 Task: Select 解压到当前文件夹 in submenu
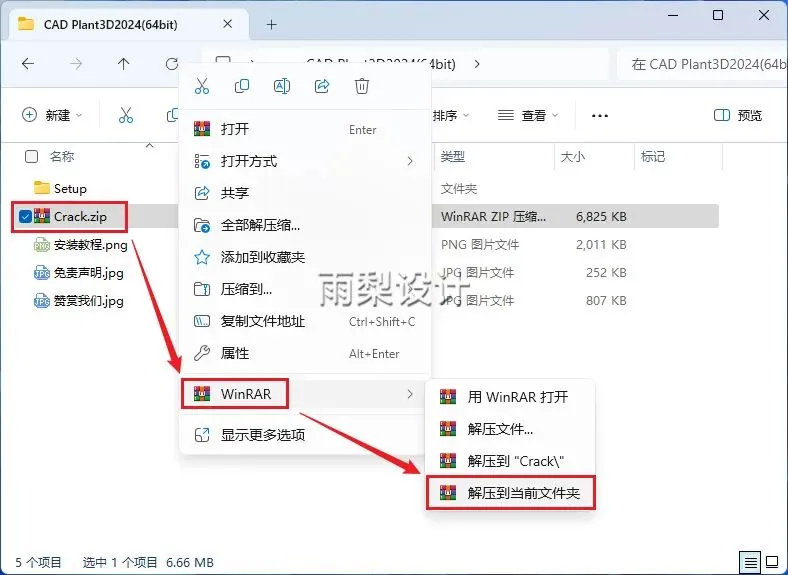(511, 493)
